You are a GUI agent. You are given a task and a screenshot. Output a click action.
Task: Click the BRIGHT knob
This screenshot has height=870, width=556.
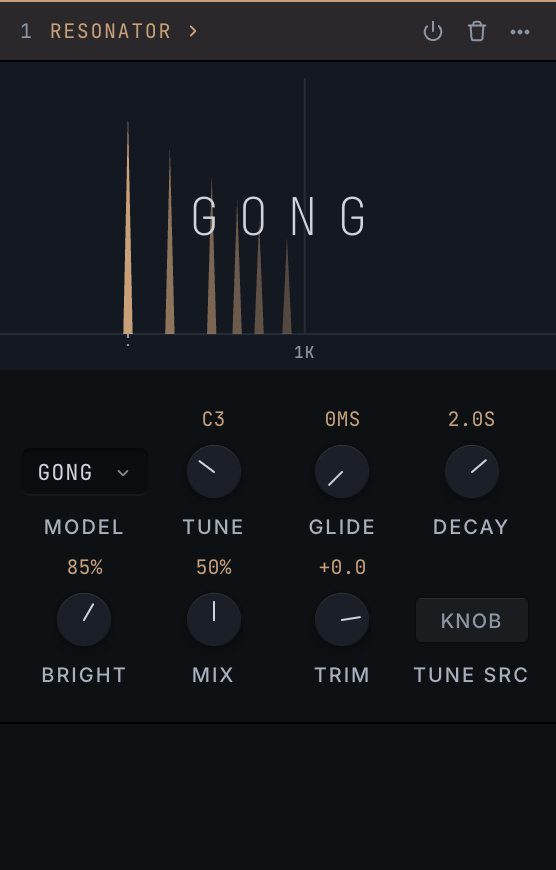point(84,619)
